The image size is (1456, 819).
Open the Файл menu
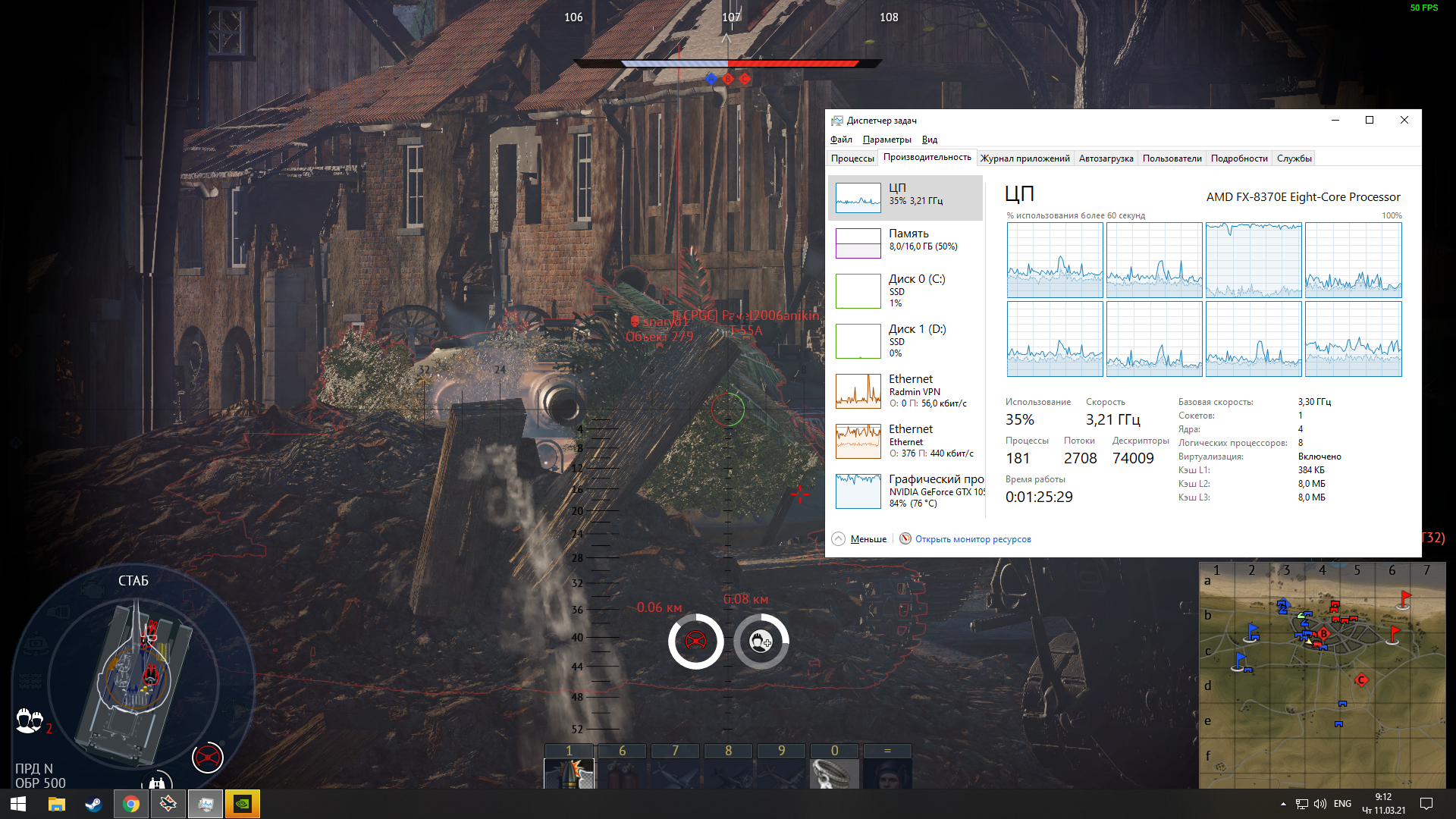[x=841, y=140]
